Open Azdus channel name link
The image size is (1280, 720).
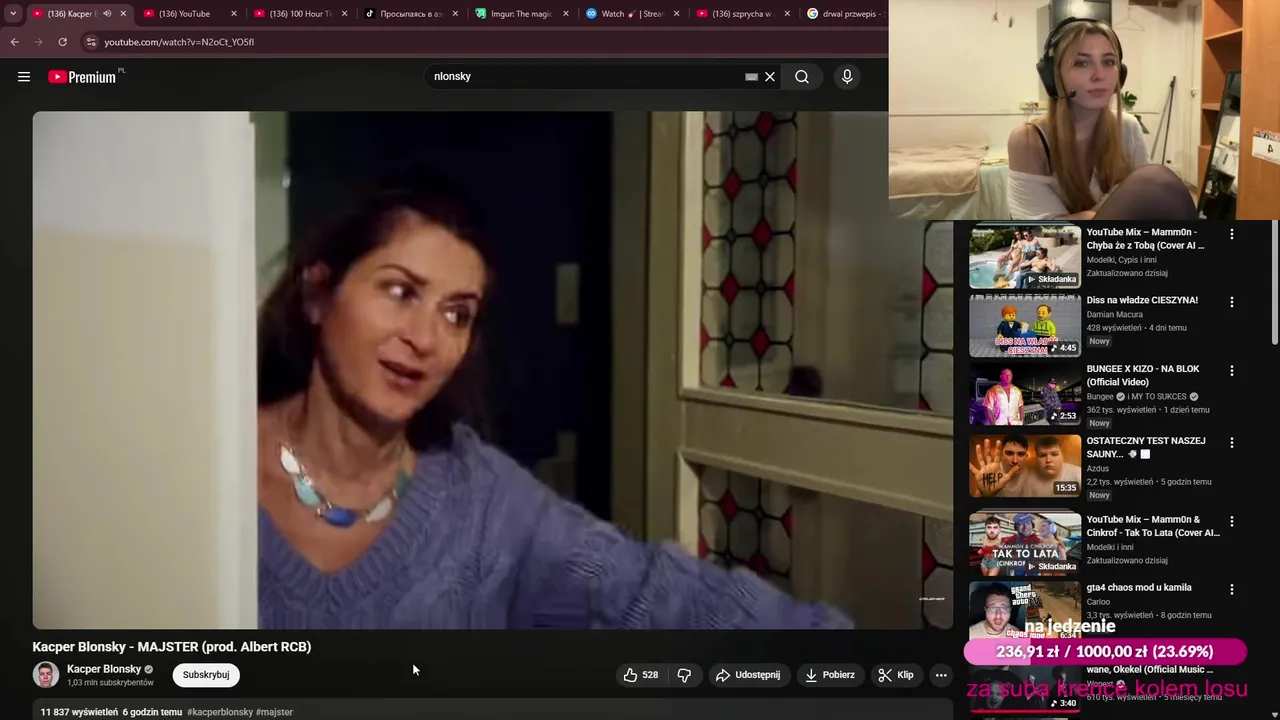click(1099, 468)
